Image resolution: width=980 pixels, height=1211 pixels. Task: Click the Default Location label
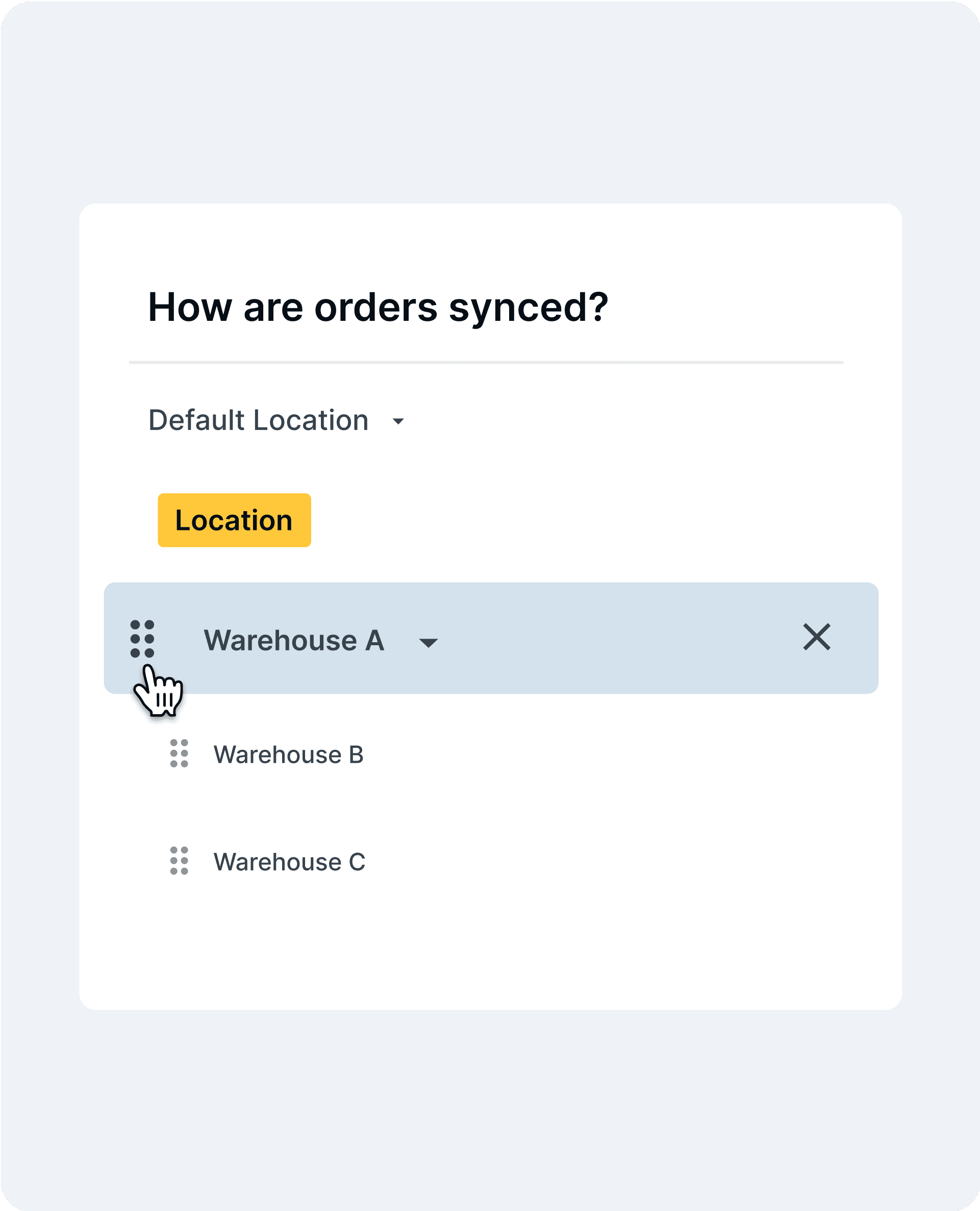258,420
